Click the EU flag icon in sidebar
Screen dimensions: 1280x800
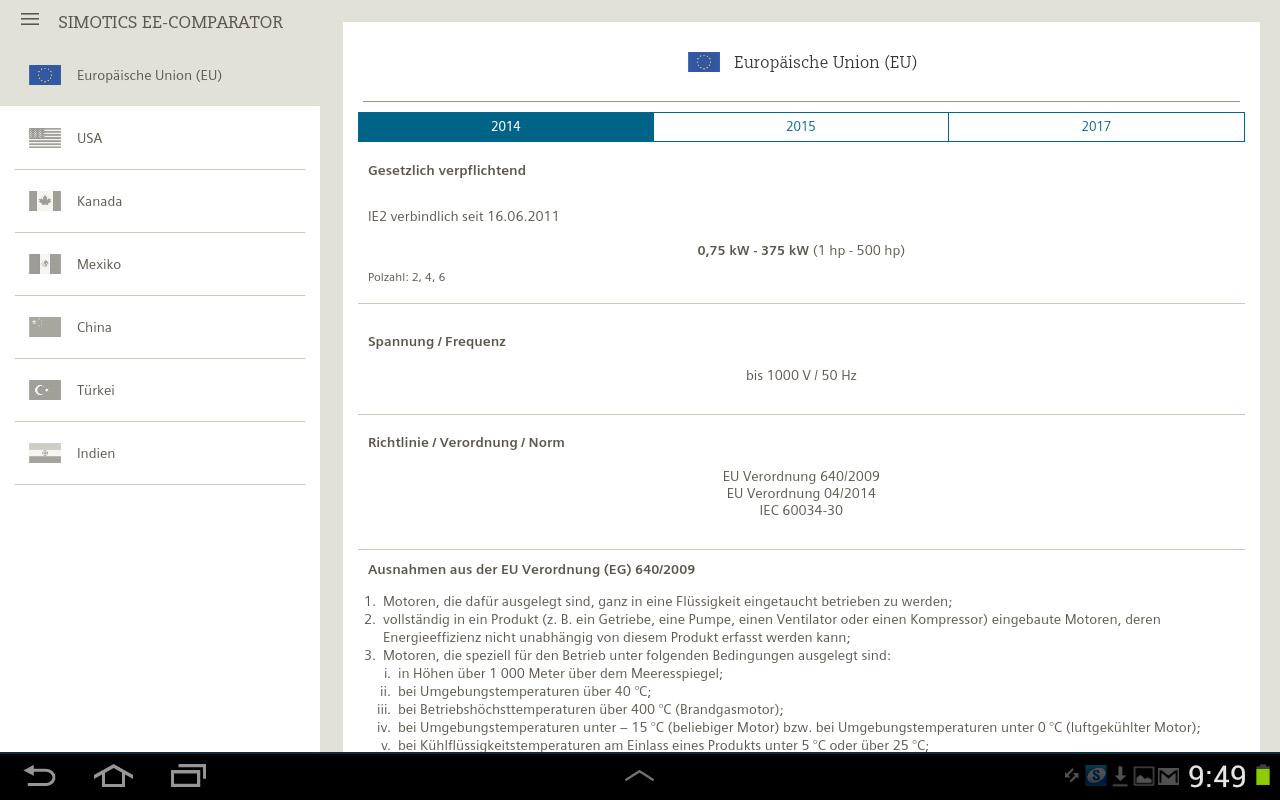click(45, 75)
